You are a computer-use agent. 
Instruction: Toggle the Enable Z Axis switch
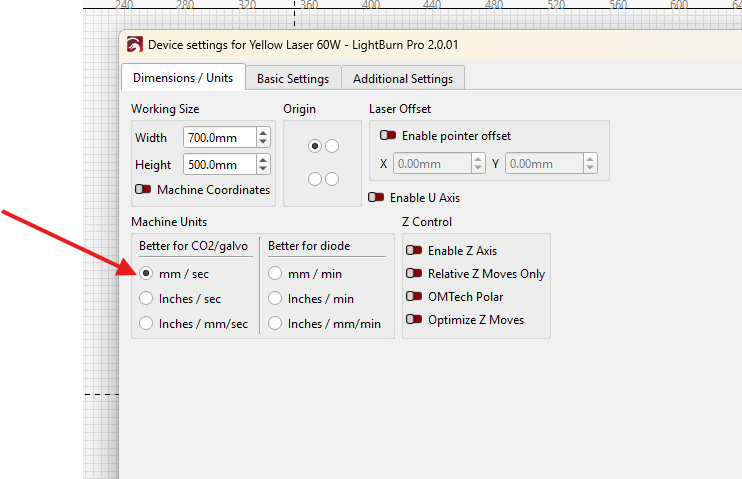[x=414, y=250]
